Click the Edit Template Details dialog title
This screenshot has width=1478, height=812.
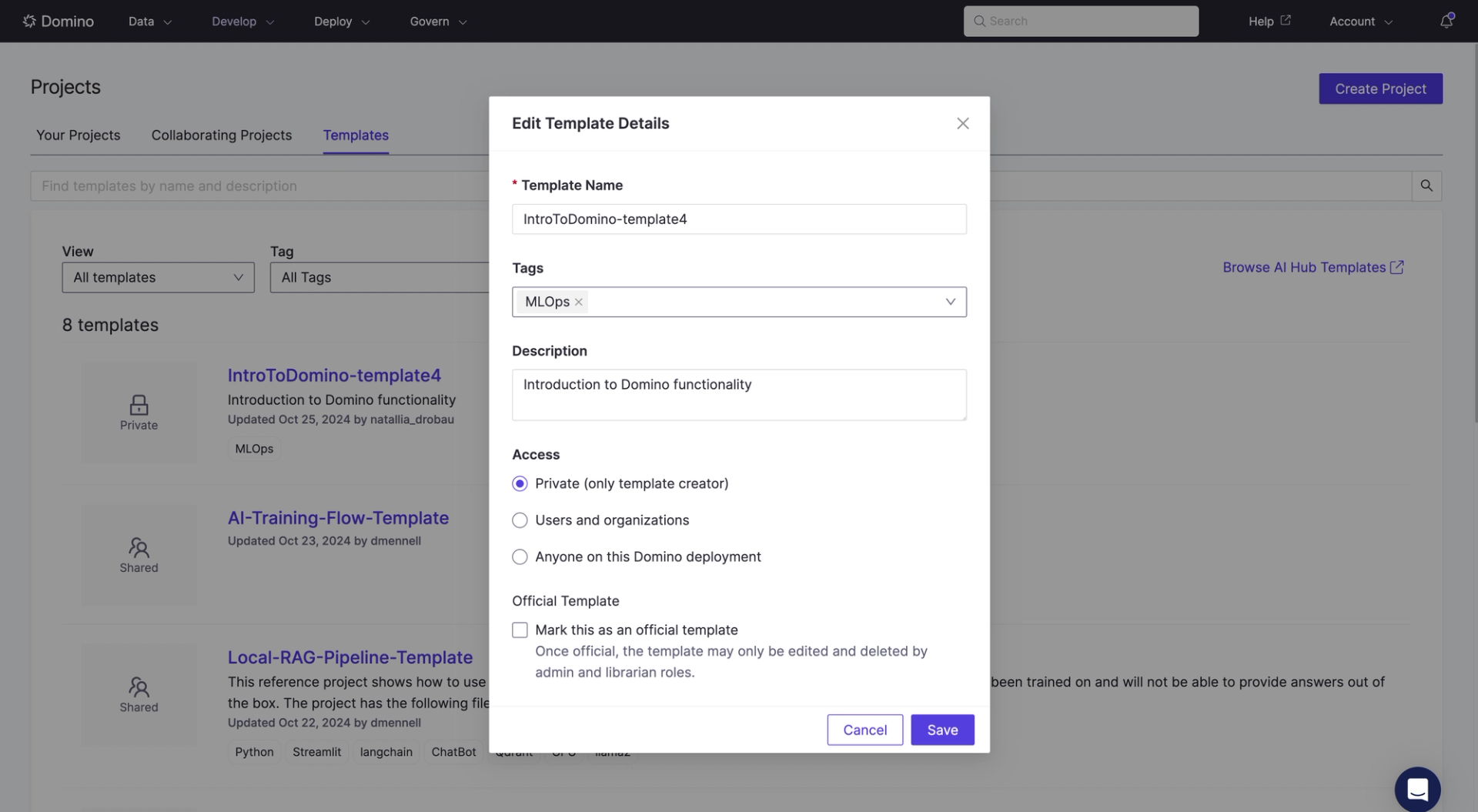[x=590, y=123]
